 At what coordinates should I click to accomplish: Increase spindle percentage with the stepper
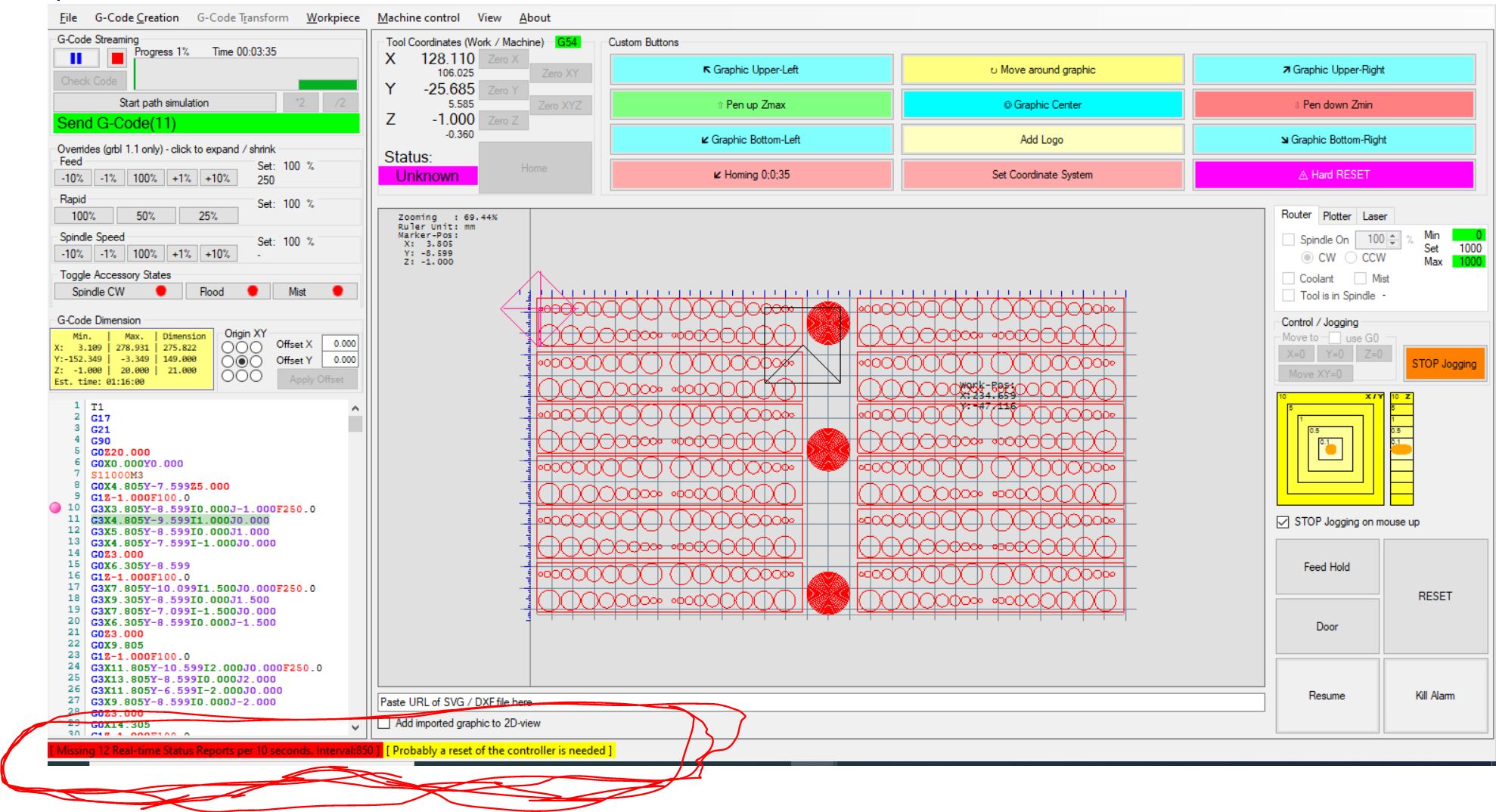(x=1392, y=235)
